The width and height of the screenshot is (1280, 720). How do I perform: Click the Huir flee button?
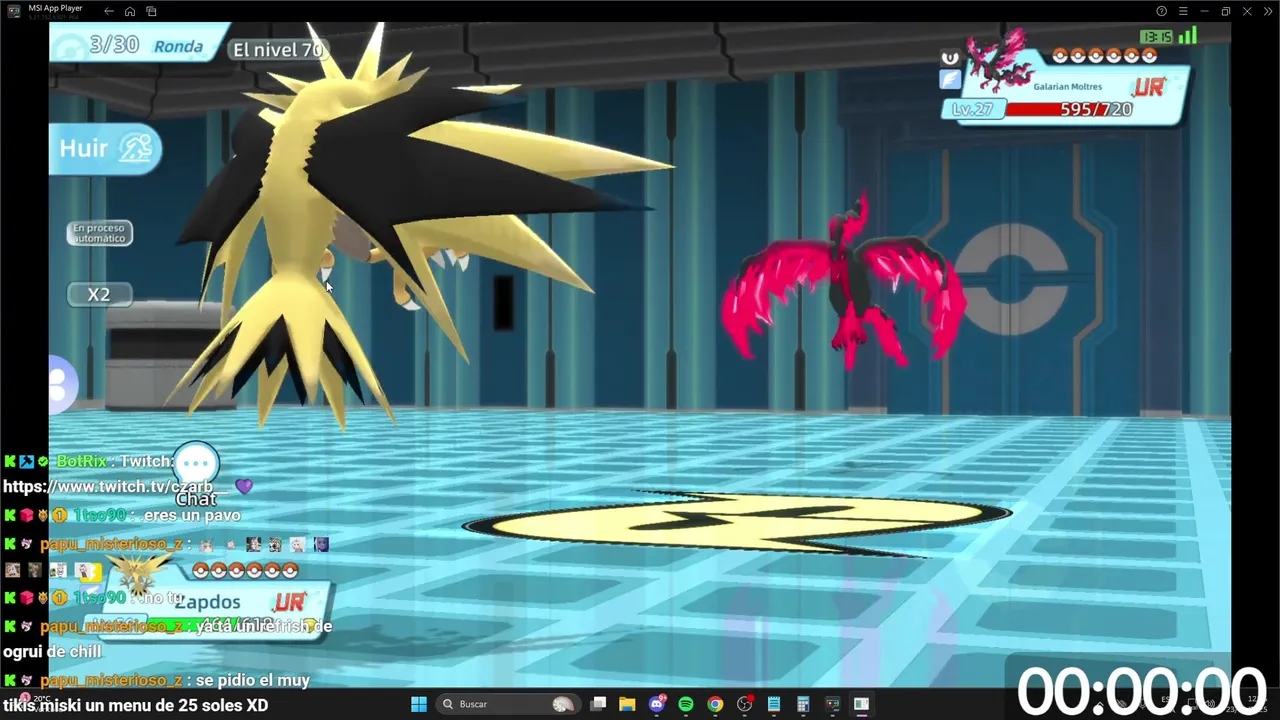pos(105,149)
